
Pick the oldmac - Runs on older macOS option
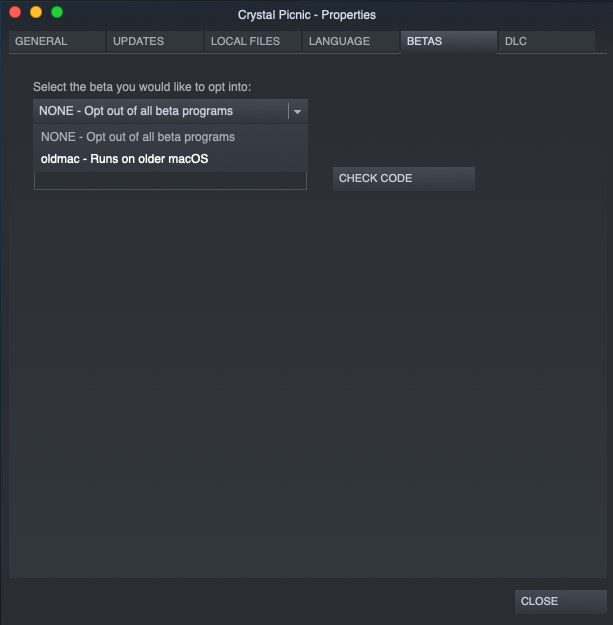point(125,159)
